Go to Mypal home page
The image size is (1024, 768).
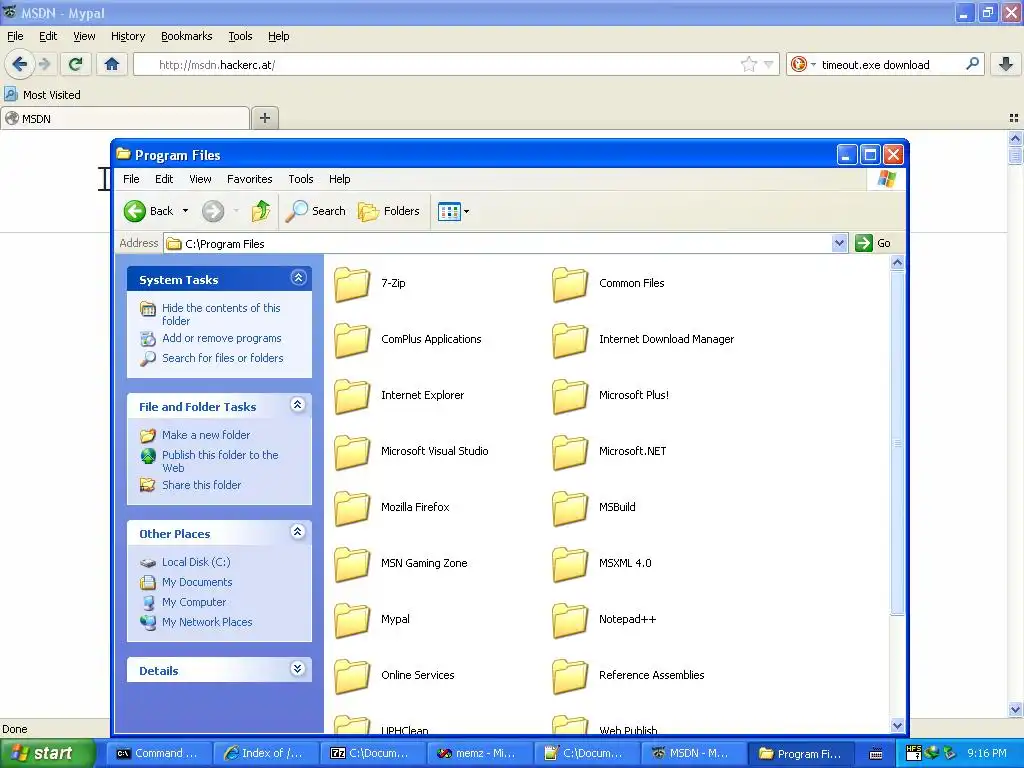point(112,64)
